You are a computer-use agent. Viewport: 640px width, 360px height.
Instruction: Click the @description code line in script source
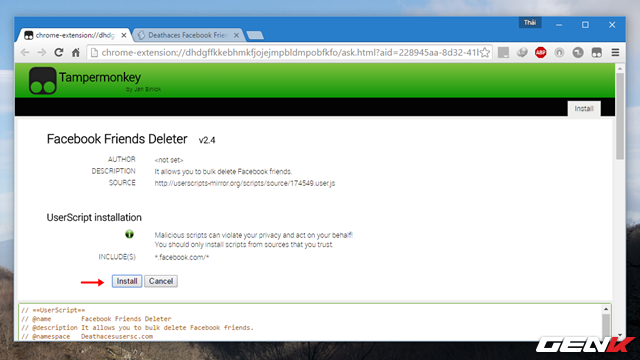(x=138, y=328)
